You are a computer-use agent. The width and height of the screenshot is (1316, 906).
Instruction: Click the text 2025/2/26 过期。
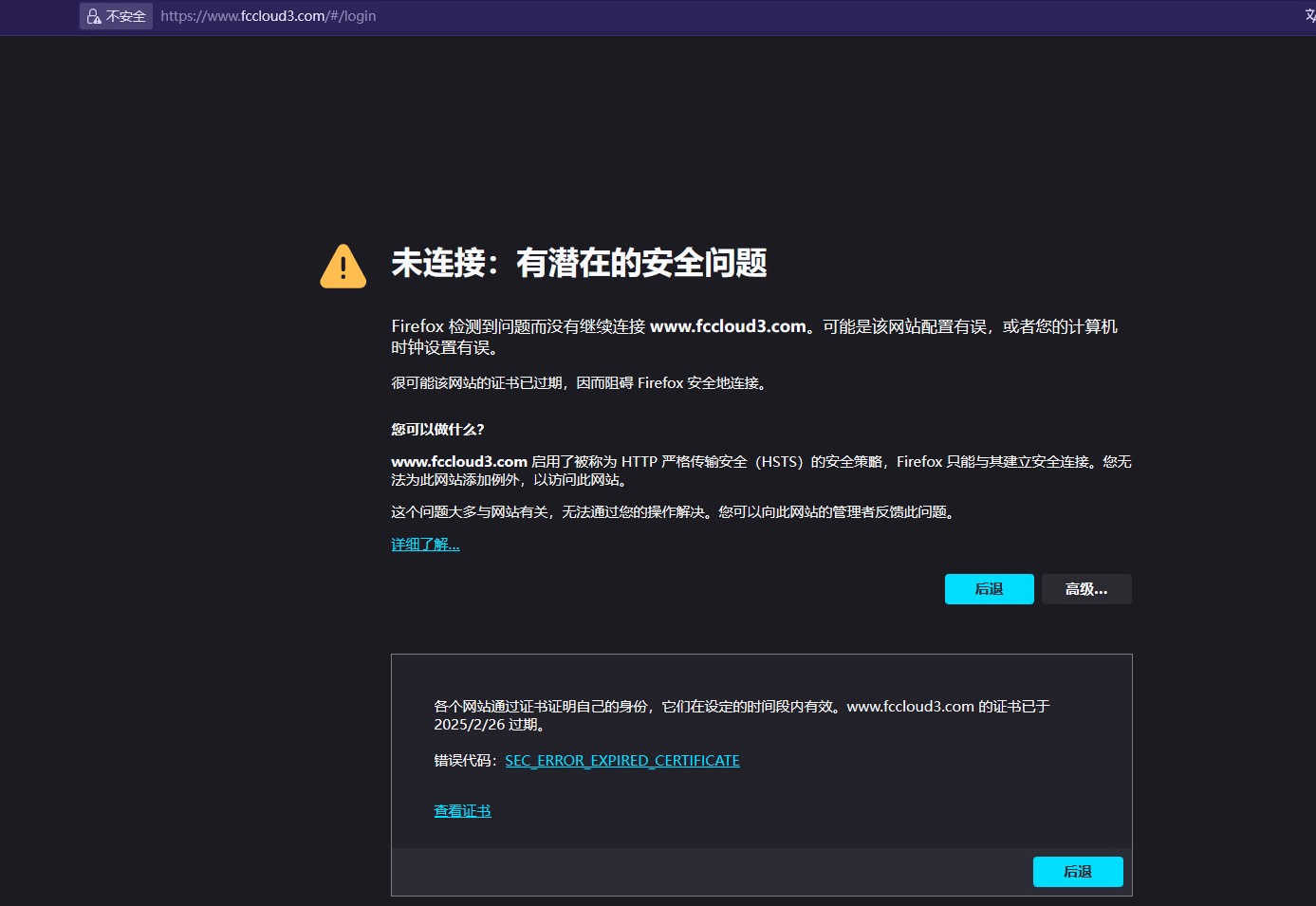coord(490,725)
